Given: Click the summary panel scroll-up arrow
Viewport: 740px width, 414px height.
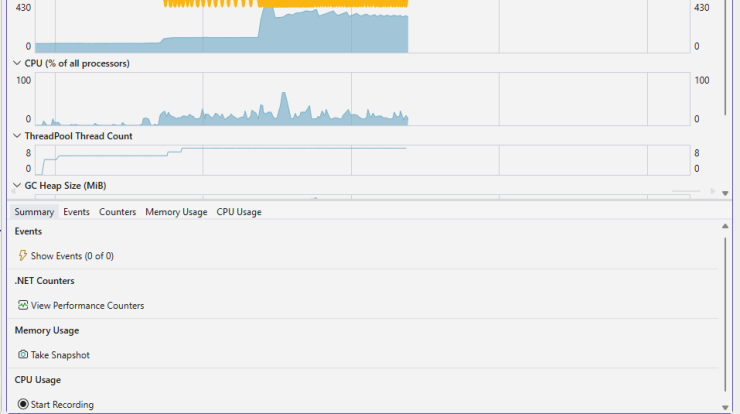Looking at the screenshot, I should (725, 227).
